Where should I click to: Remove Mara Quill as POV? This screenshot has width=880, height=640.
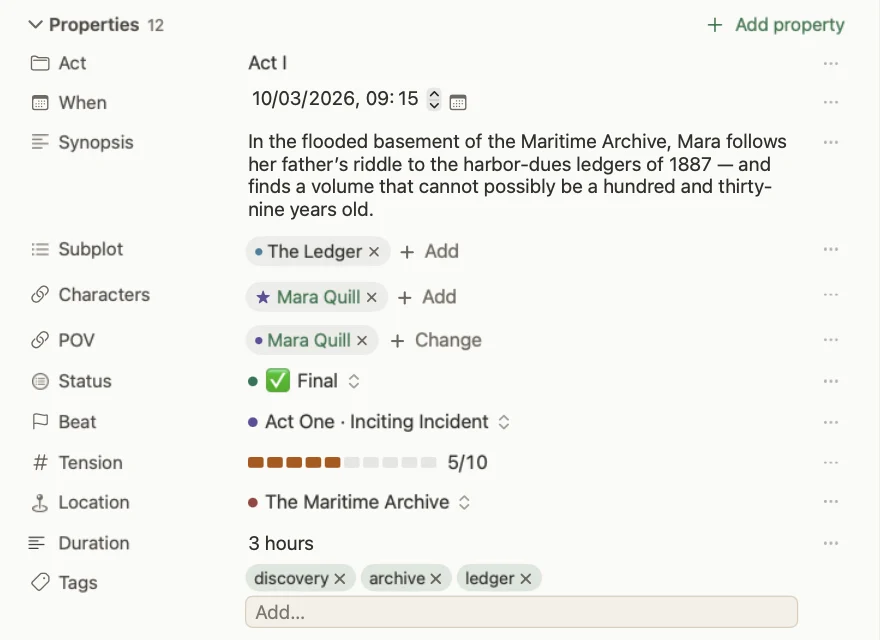click(362, 340)
